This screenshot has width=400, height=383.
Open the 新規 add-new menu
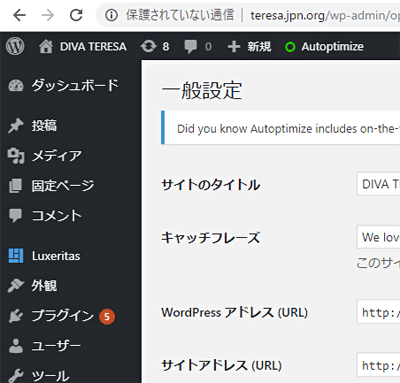pos(259,47)
